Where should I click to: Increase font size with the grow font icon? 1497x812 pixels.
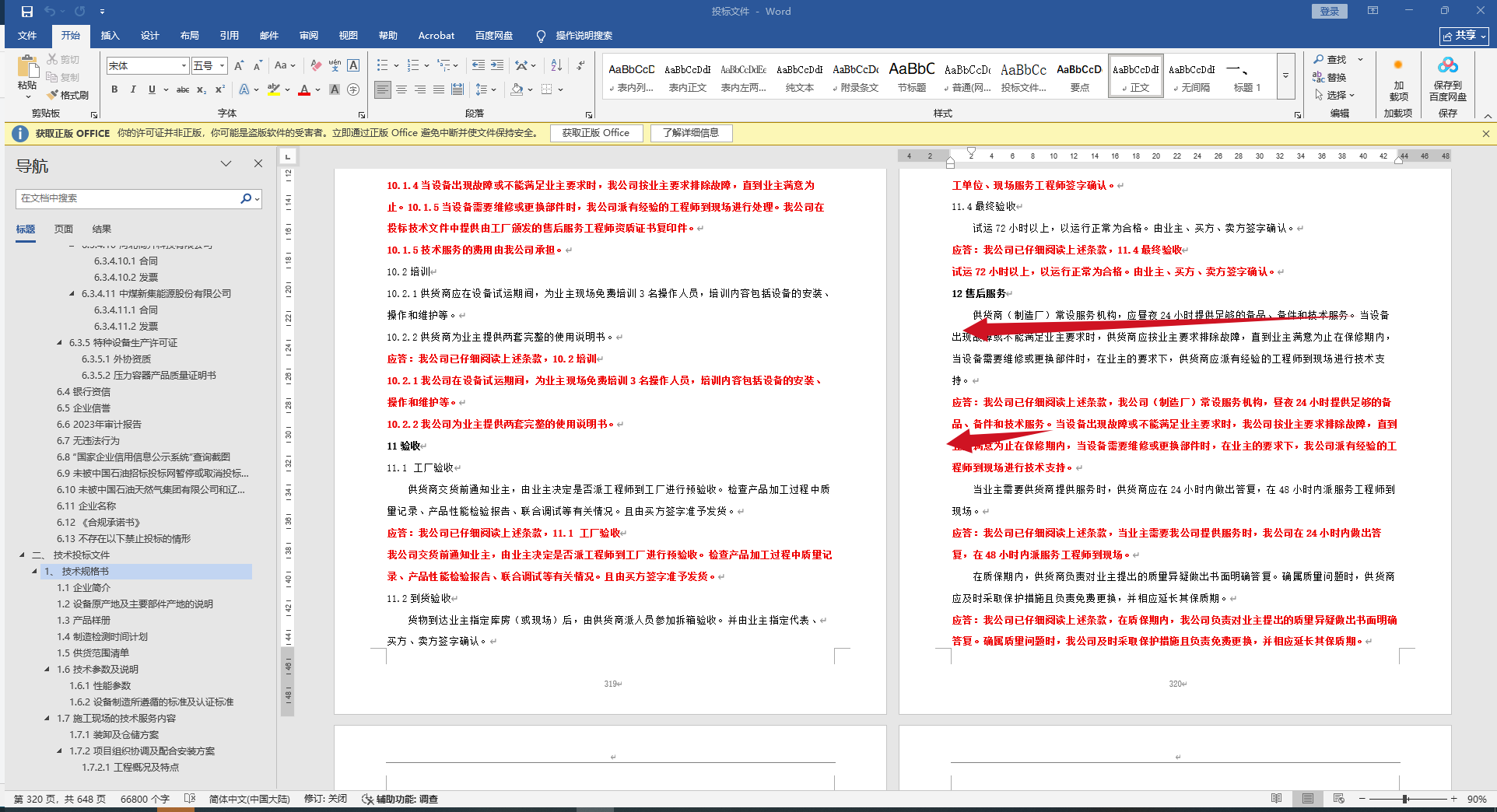pos(239,65)
